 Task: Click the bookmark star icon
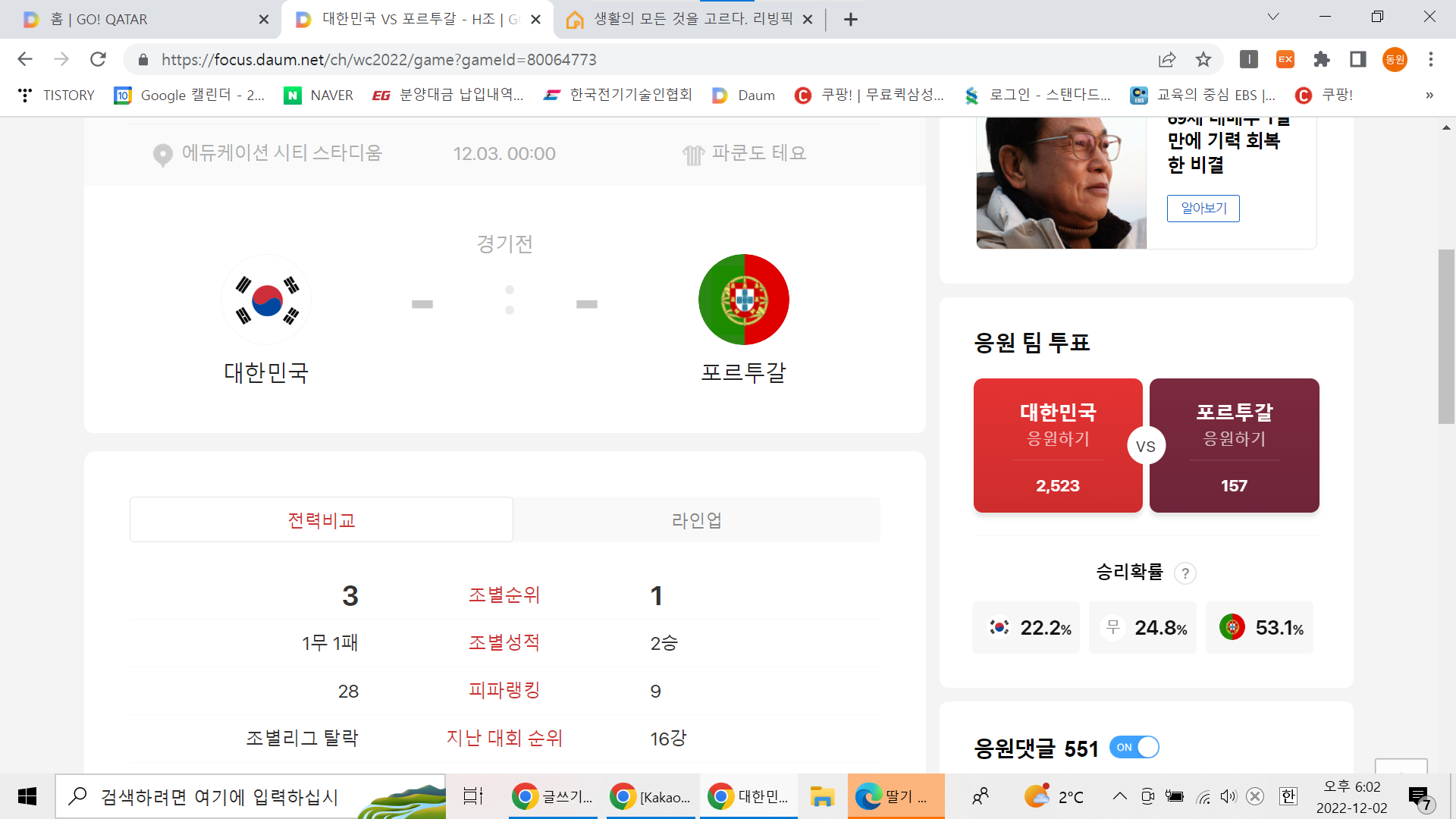click(1203, 59)
